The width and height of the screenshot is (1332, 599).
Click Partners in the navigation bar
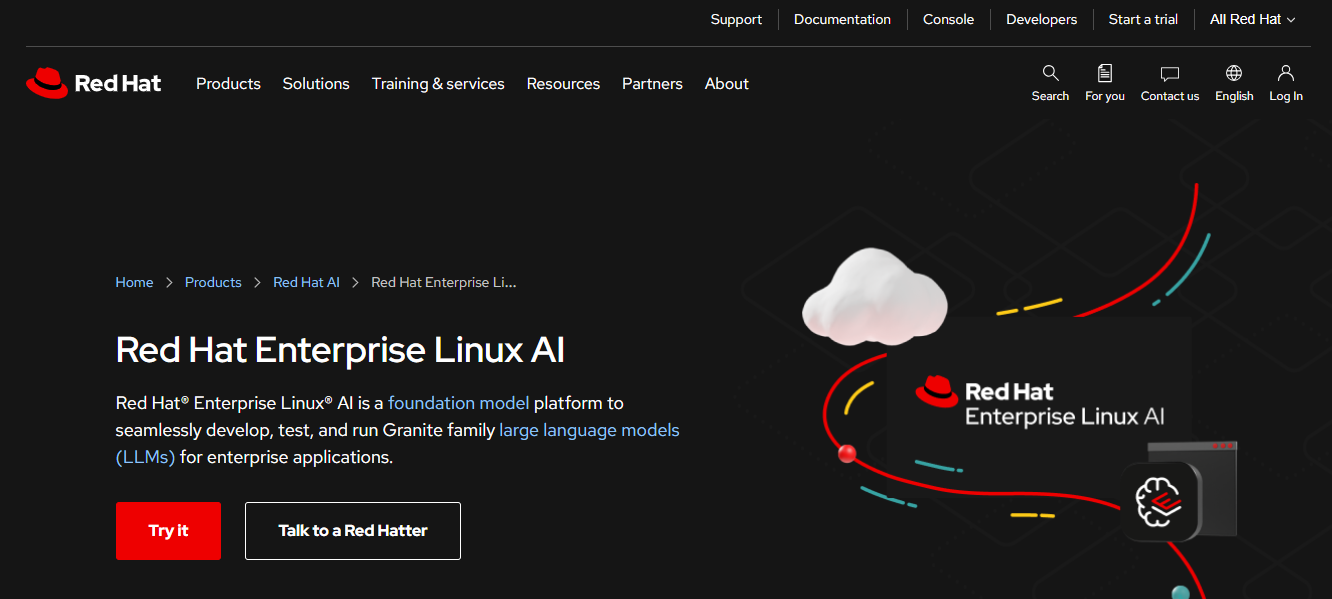tap(652, 84)
